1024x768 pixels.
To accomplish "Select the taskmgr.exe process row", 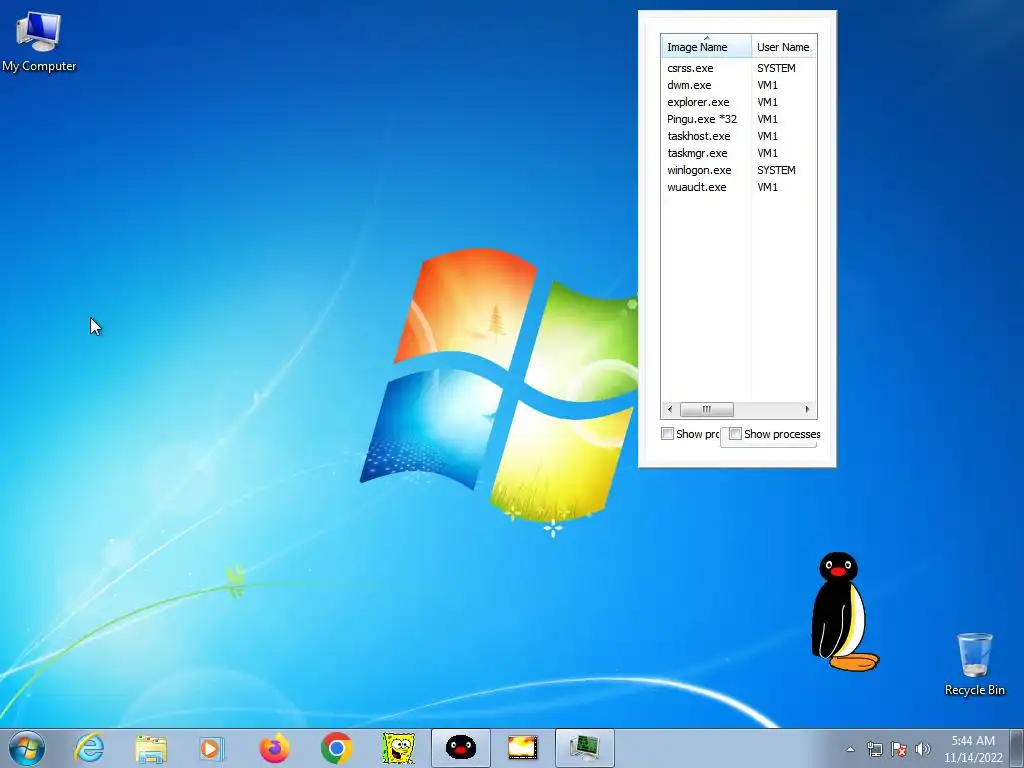I will [x=739, y=153].
